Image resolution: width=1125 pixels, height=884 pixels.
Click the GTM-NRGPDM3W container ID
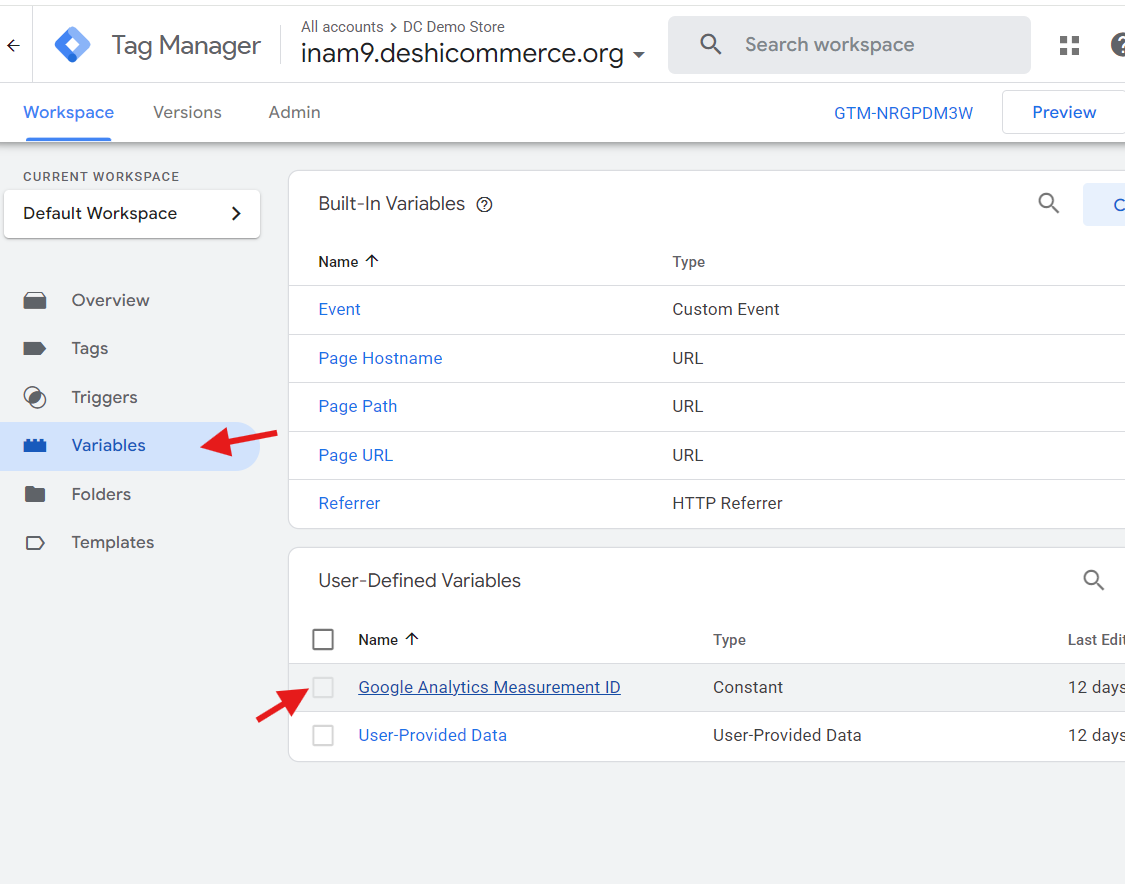(903, 113)
